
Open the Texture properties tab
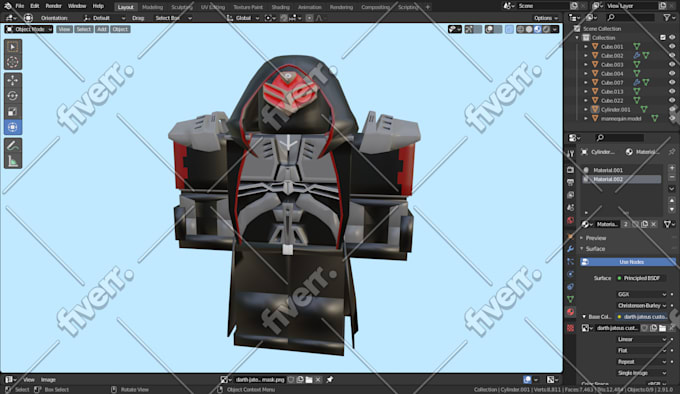click(x=570, y=329)
